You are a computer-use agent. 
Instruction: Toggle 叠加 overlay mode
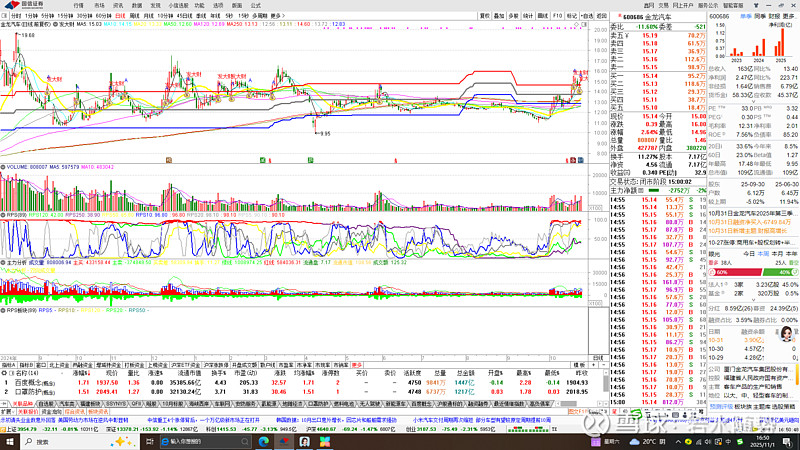498,16
